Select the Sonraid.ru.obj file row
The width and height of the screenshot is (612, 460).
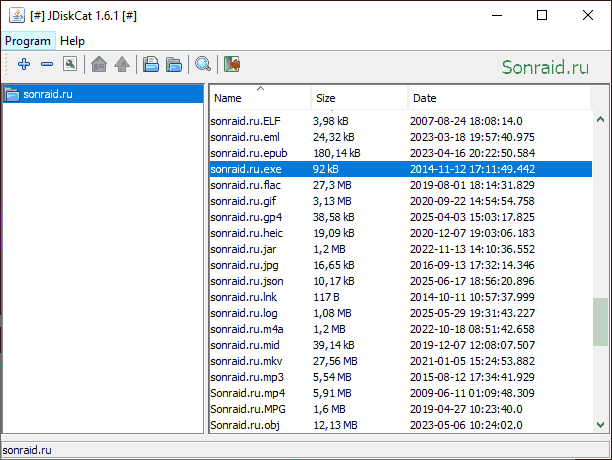pos(401,425)
